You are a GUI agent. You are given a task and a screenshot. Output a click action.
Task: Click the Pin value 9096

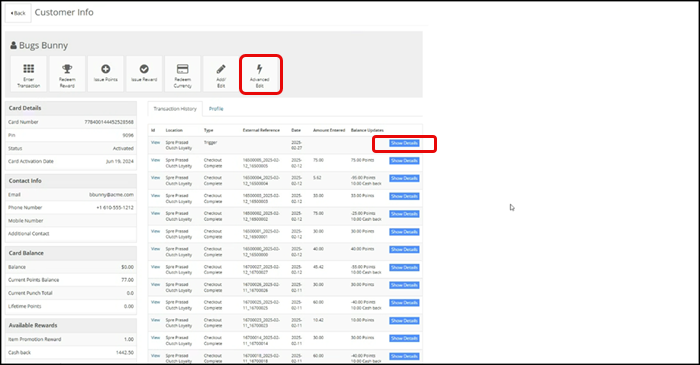pos(128,135)
